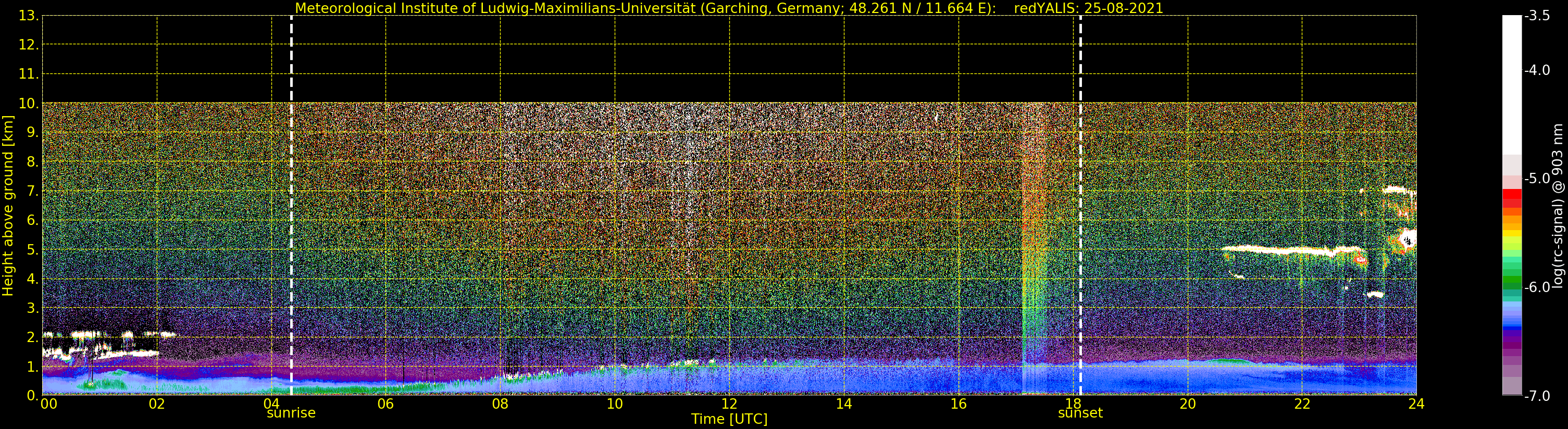The height and width of the screenshot is (429, 1568).
Task: Click the sunset dashed vertical line
Action: pyautogui.click(x=1080, y=205)
